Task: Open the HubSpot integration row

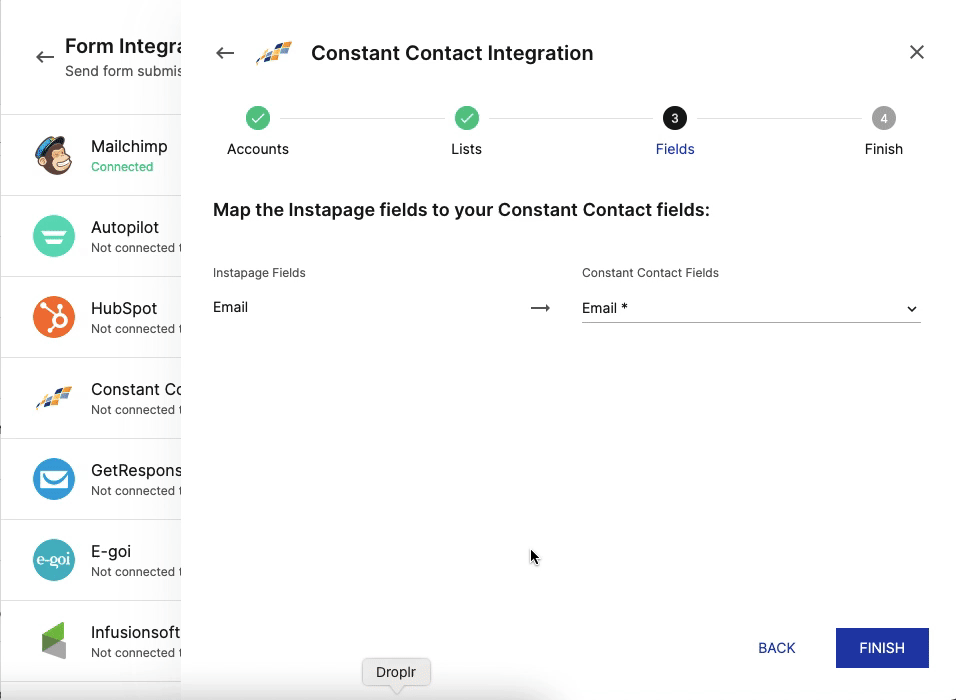Action: coord(91,317)
